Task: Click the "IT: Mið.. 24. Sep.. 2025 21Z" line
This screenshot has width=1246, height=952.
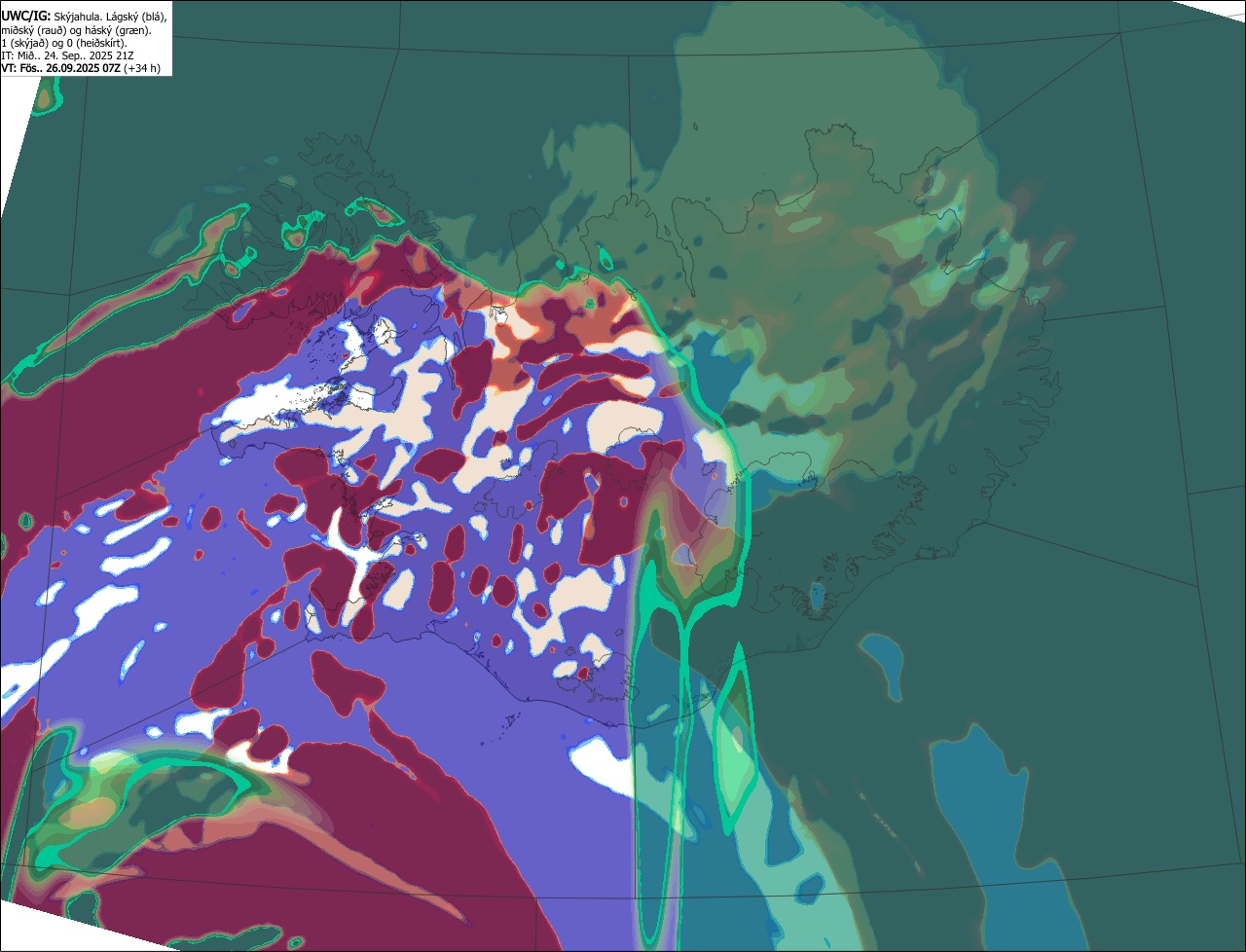Action: click(x=67, y=55)
